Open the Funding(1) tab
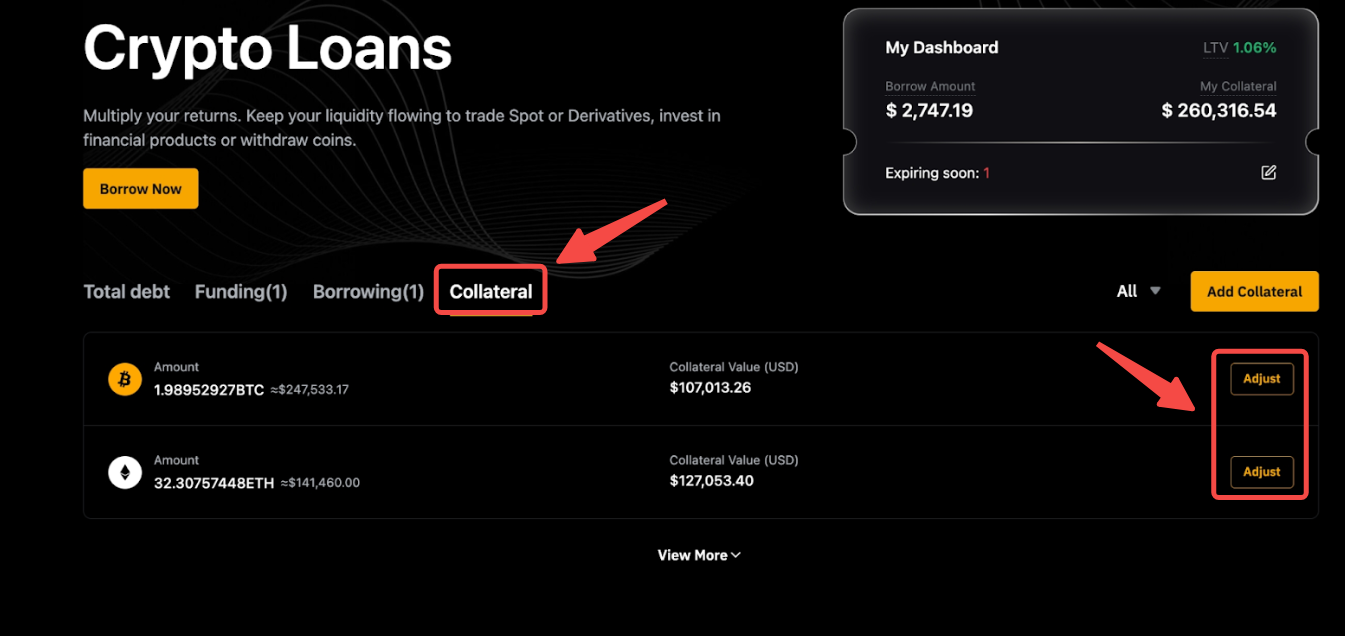Screen dimensions: 1345x636 (x=241, y=292)
